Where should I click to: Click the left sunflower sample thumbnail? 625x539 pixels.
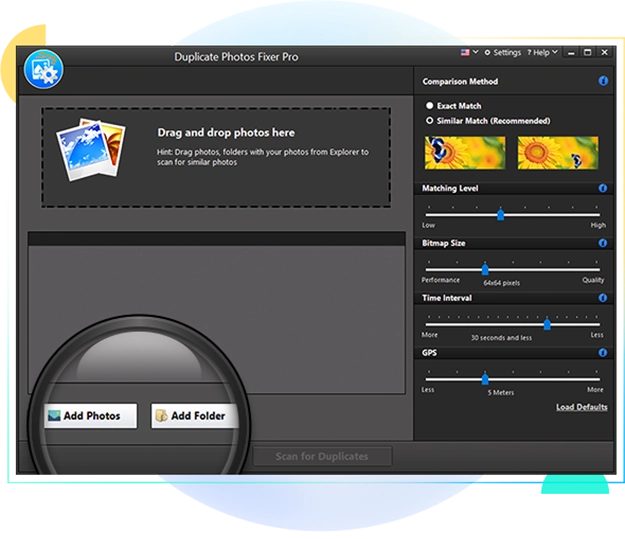coord(465,153)
